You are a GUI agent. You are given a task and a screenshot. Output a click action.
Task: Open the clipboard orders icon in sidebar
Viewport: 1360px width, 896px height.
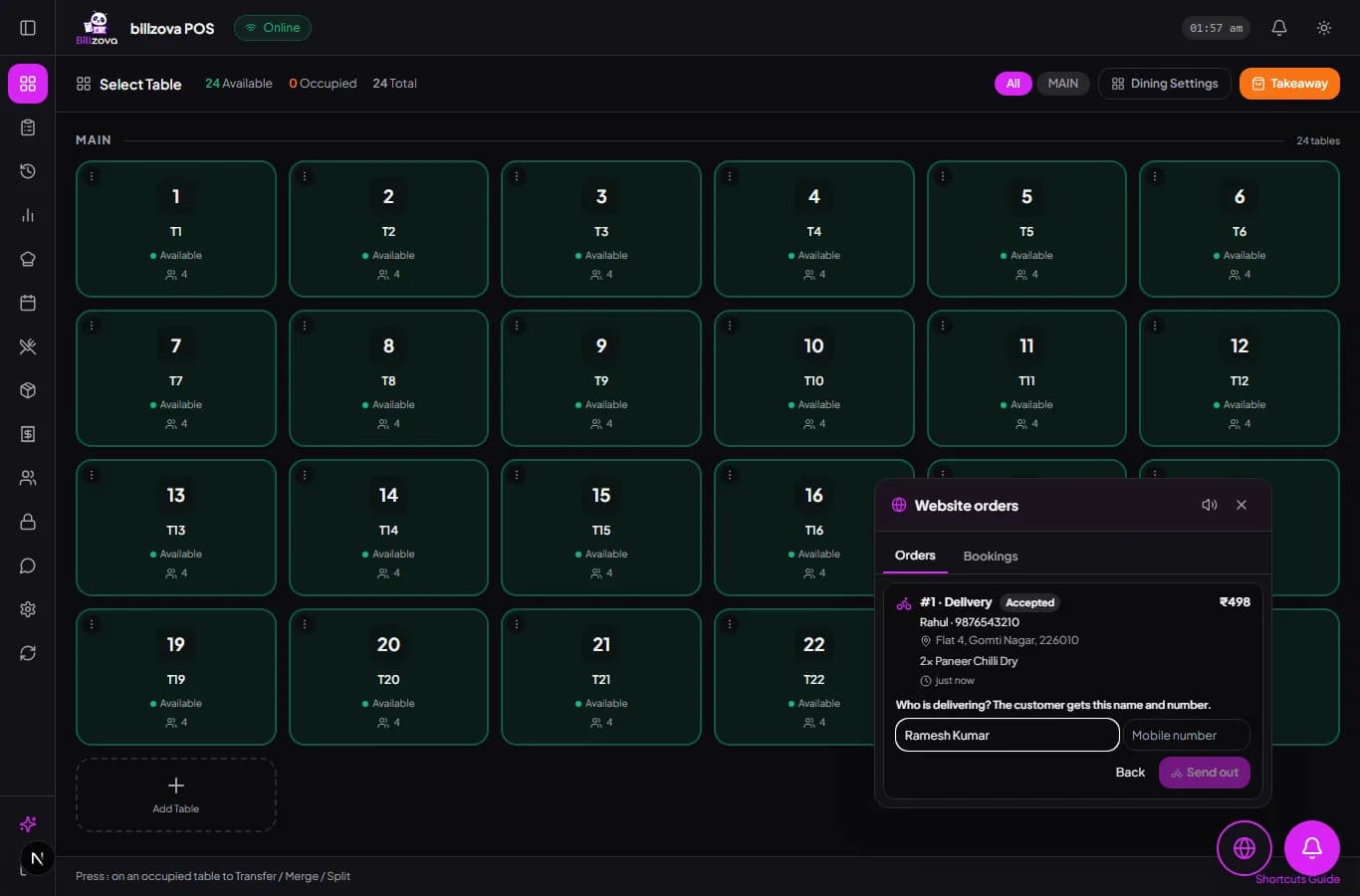pyautogui.click(x=28, y=127)
